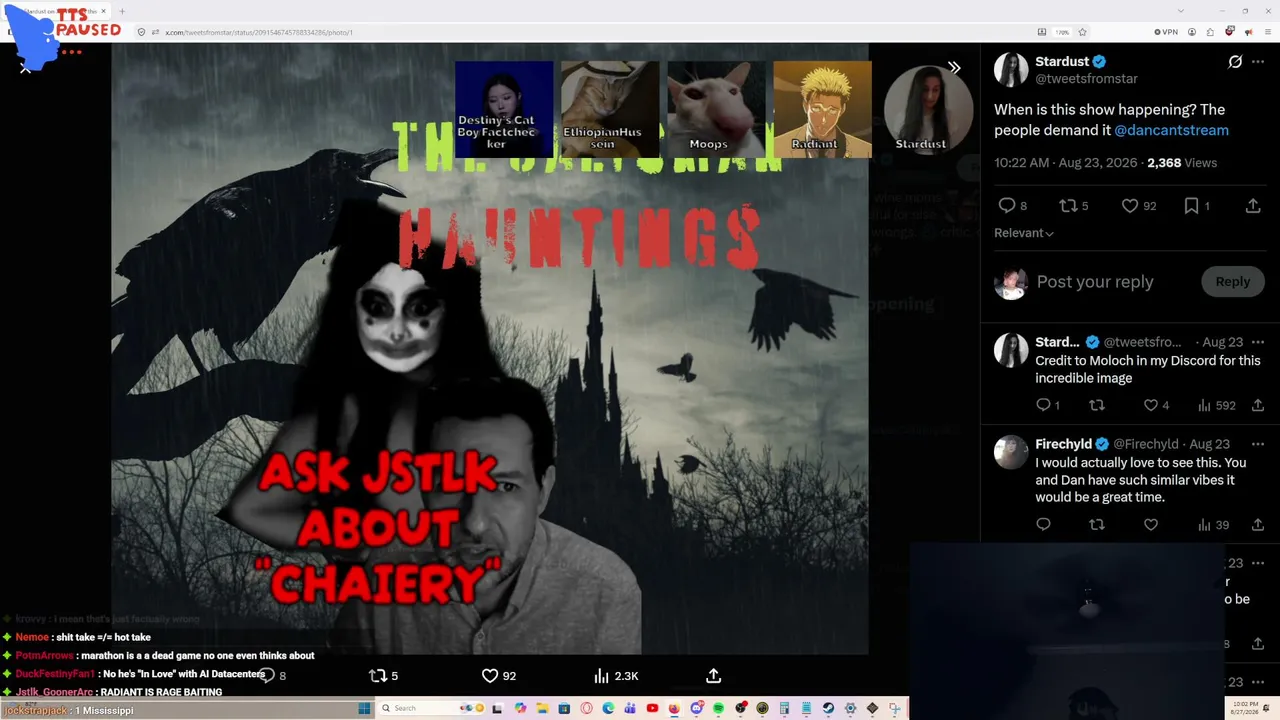
Task: Click the browser address bar URL
Action: 259,32
